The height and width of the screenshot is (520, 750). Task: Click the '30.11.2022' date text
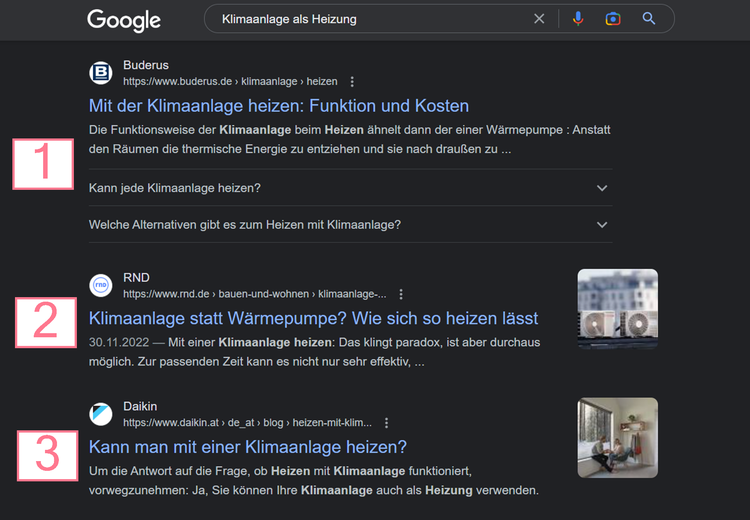click(x=119, y=343)
